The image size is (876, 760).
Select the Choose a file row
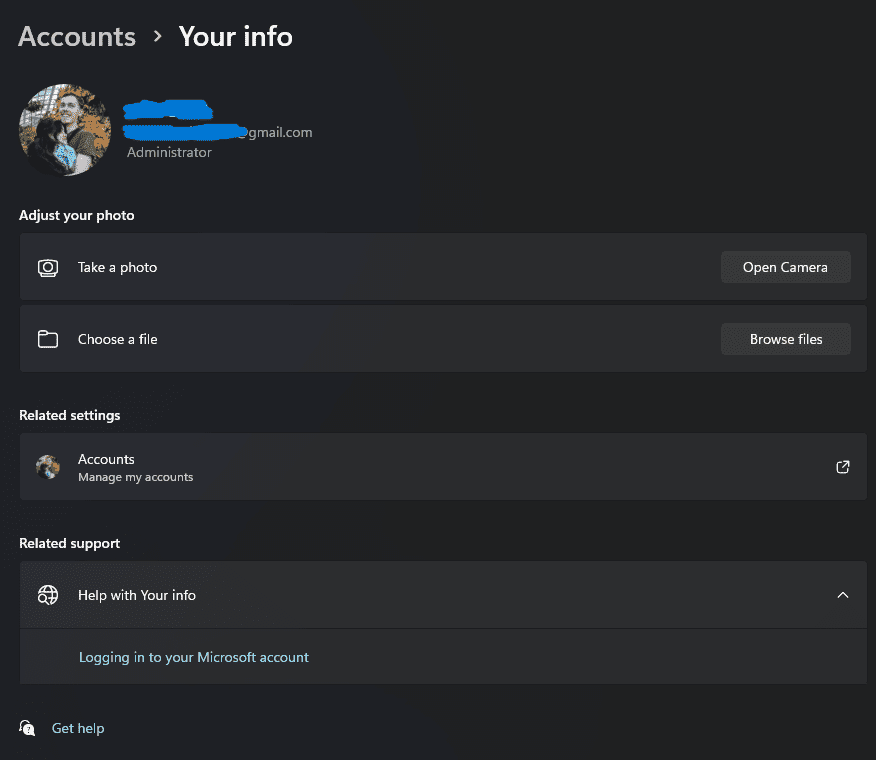pyautogui.click(x=443, y=339)
